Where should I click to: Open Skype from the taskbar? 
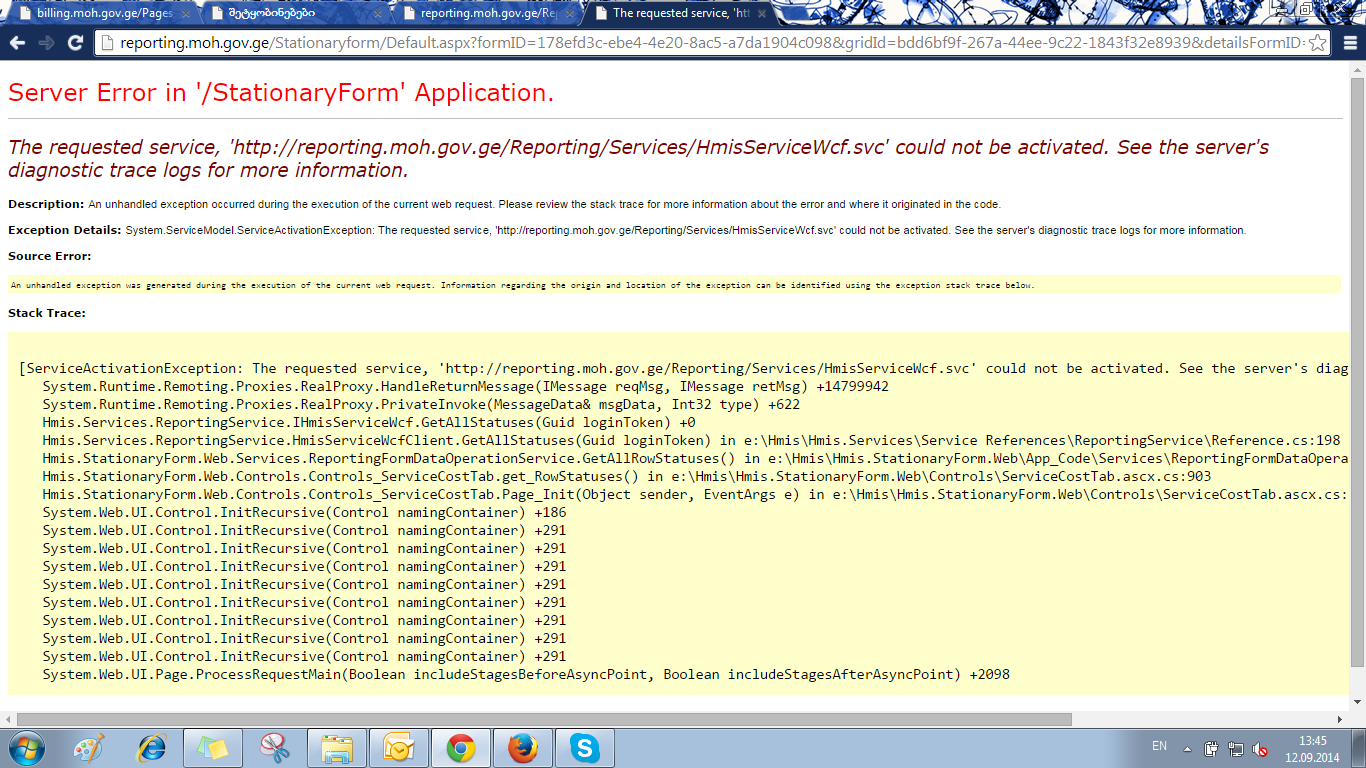pos(584,748)
